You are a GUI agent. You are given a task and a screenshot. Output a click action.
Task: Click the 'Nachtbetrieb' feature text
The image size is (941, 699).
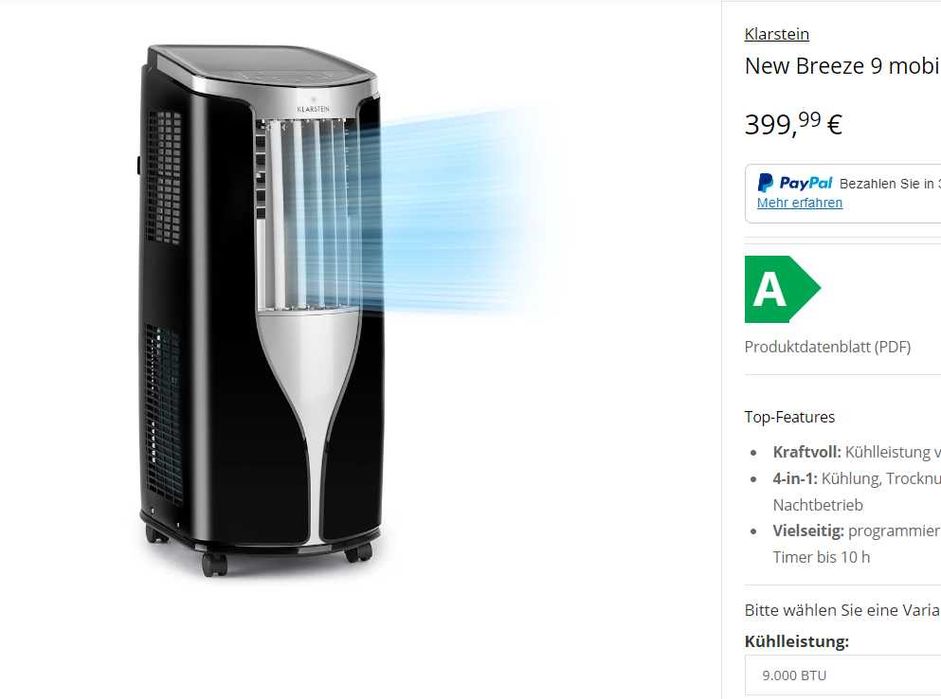point(818,505)
